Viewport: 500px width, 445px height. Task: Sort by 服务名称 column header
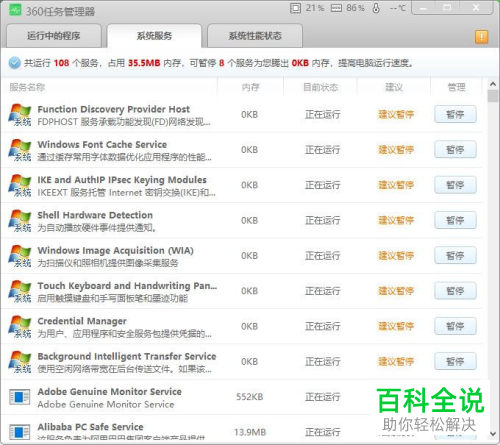click(x=27, y=87)
